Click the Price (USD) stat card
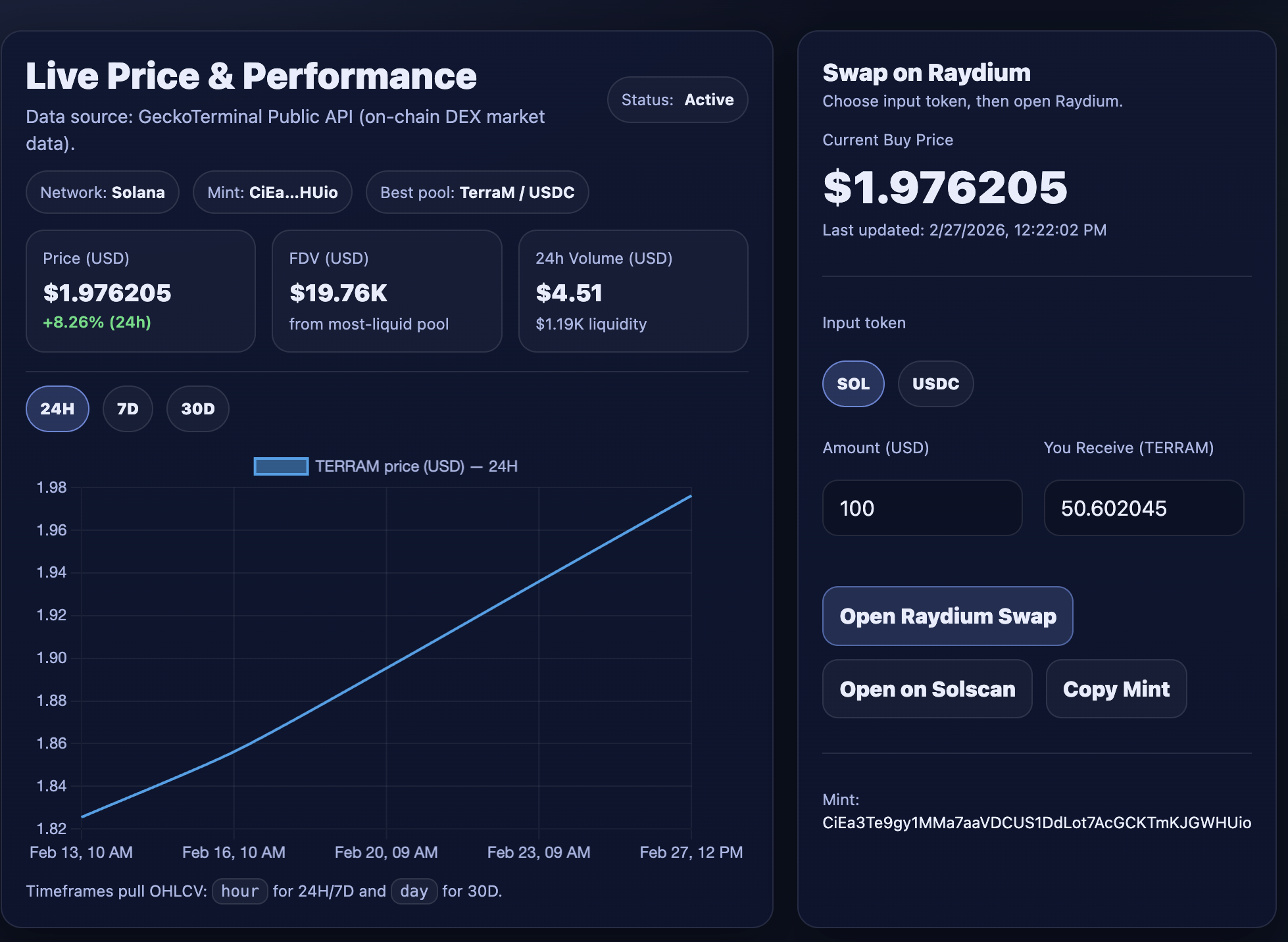 pos(140,291)
